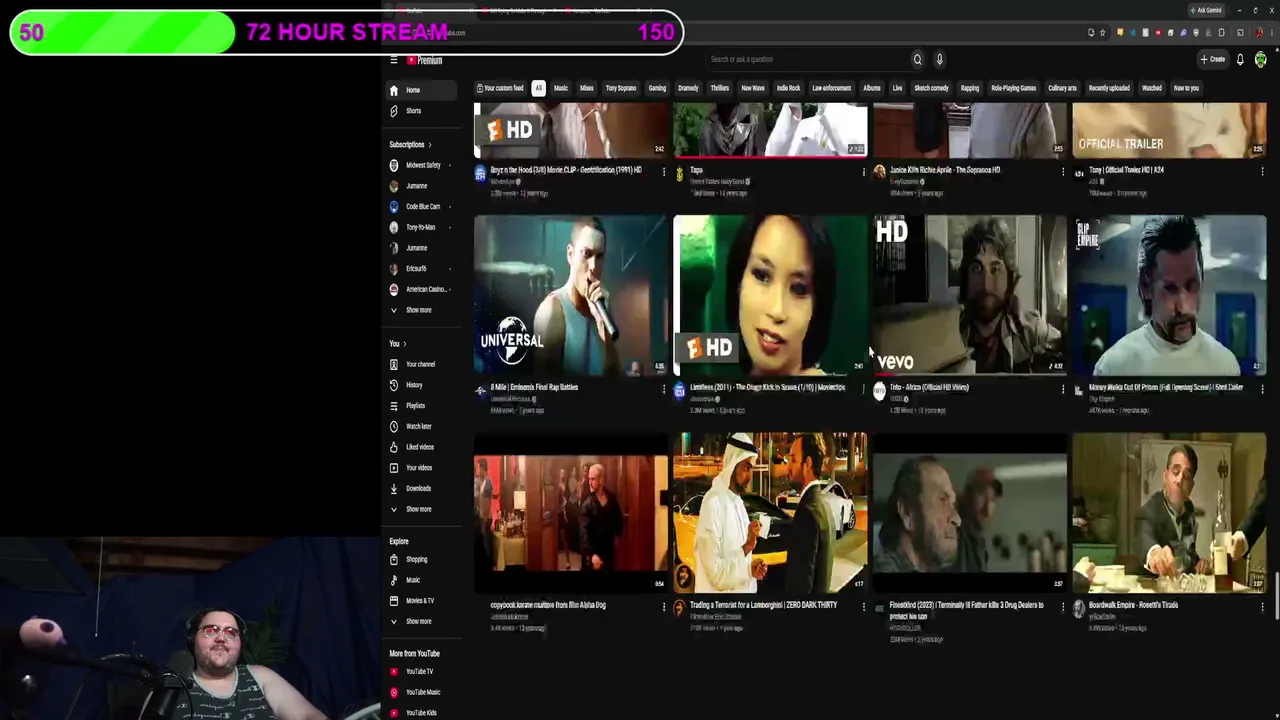Open options for Zero Dark Thirty video

point(863,607)
